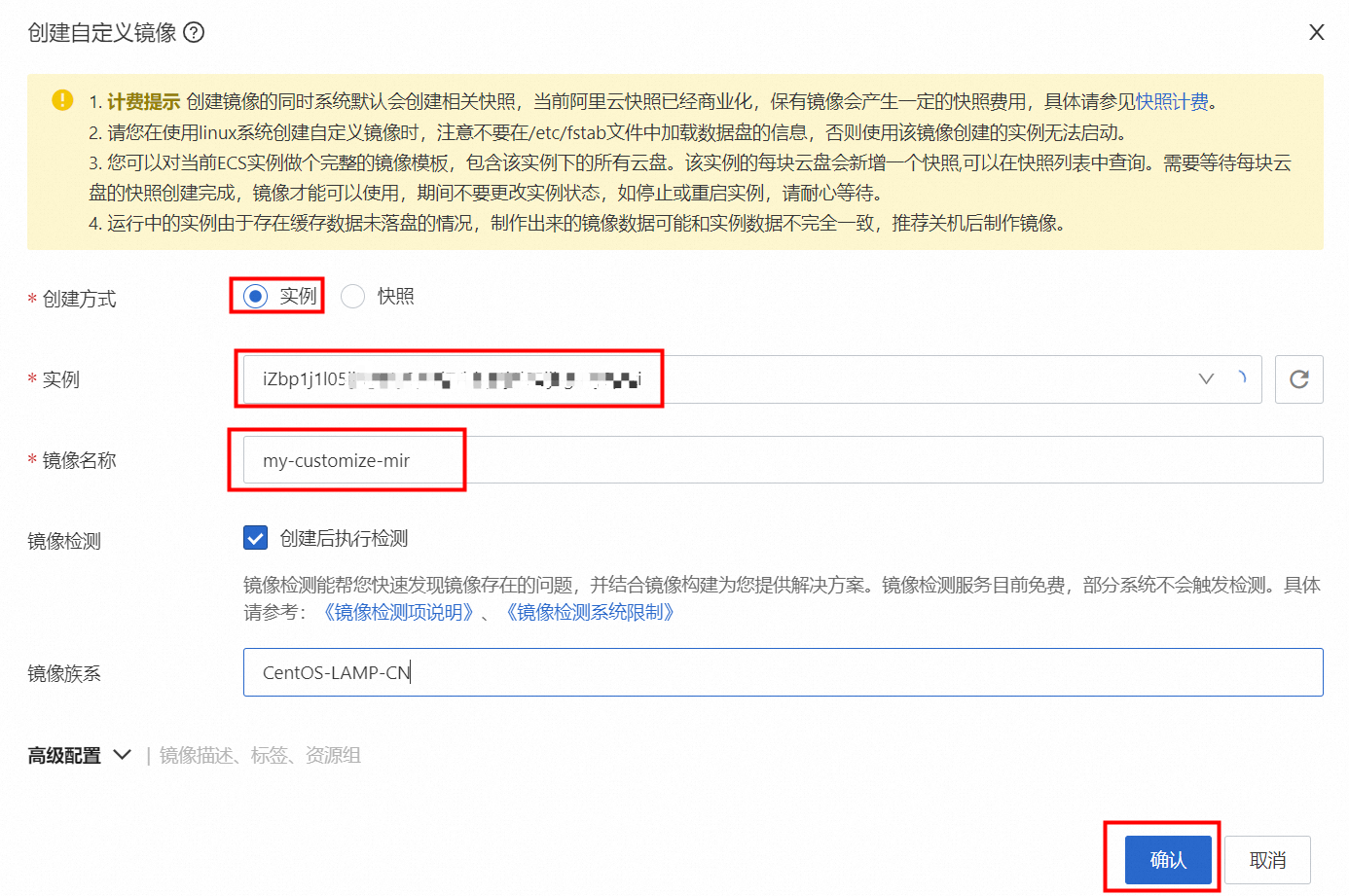Click the 镜像描述、标签、资源组 hint text

[260, 756]
